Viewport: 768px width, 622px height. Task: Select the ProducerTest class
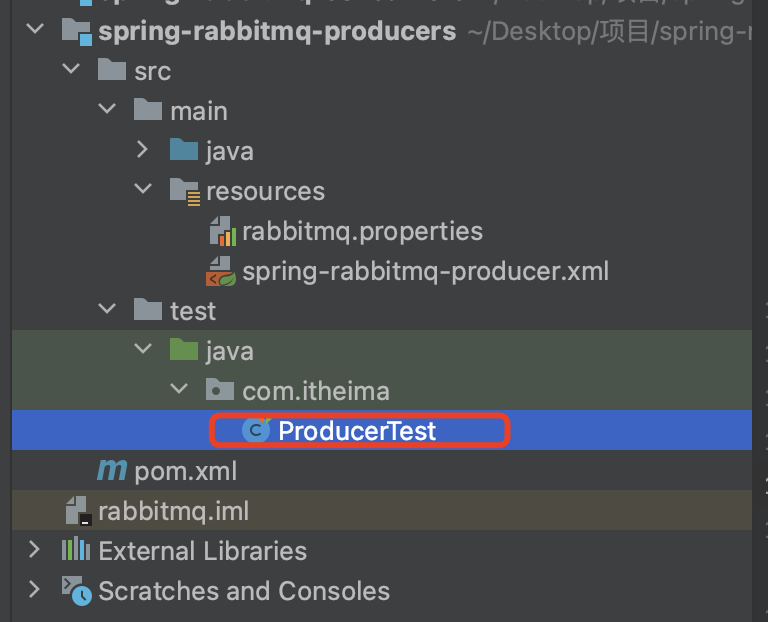357,431
